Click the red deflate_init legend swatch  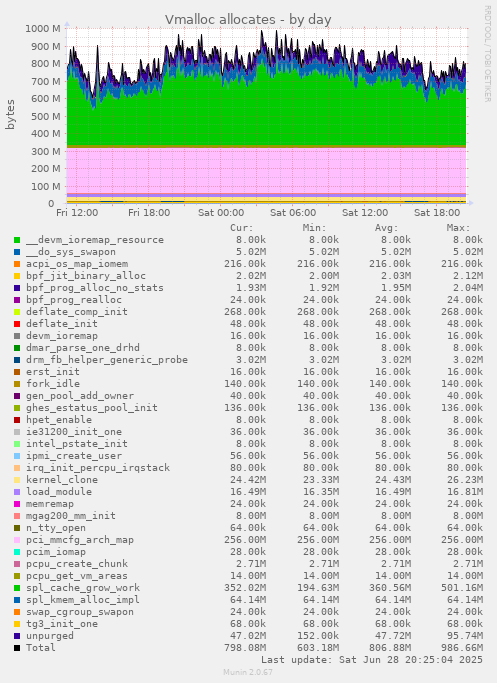(17, 324)
